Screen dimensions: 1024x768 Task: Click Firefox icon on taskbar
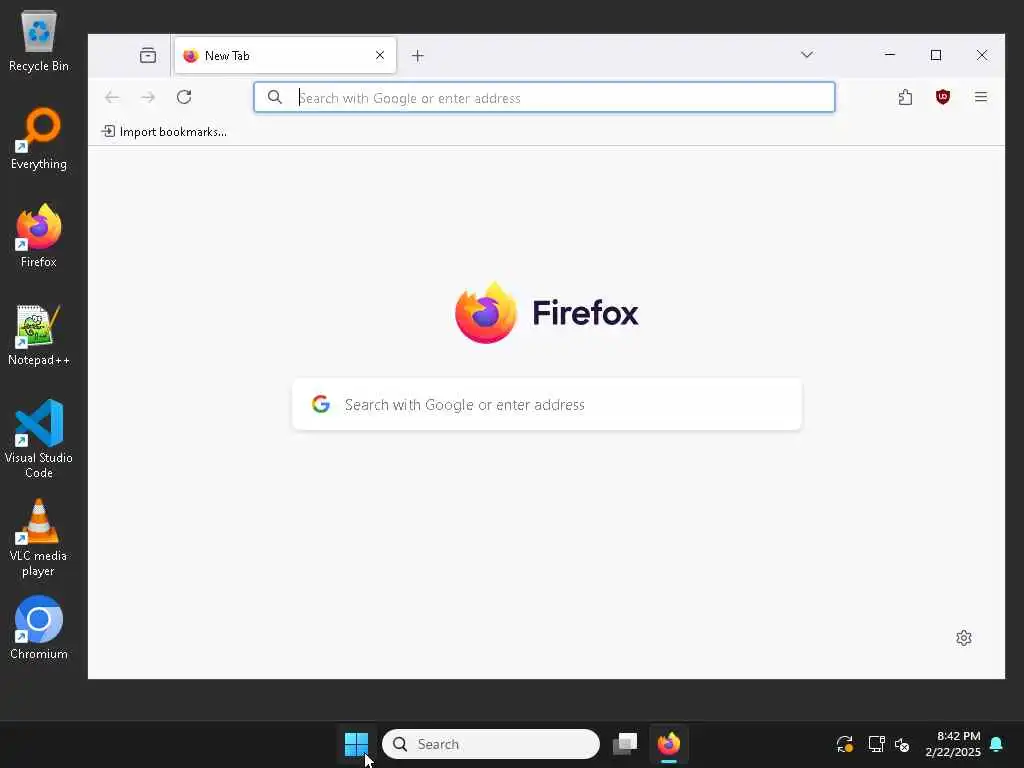pos(669,744)
